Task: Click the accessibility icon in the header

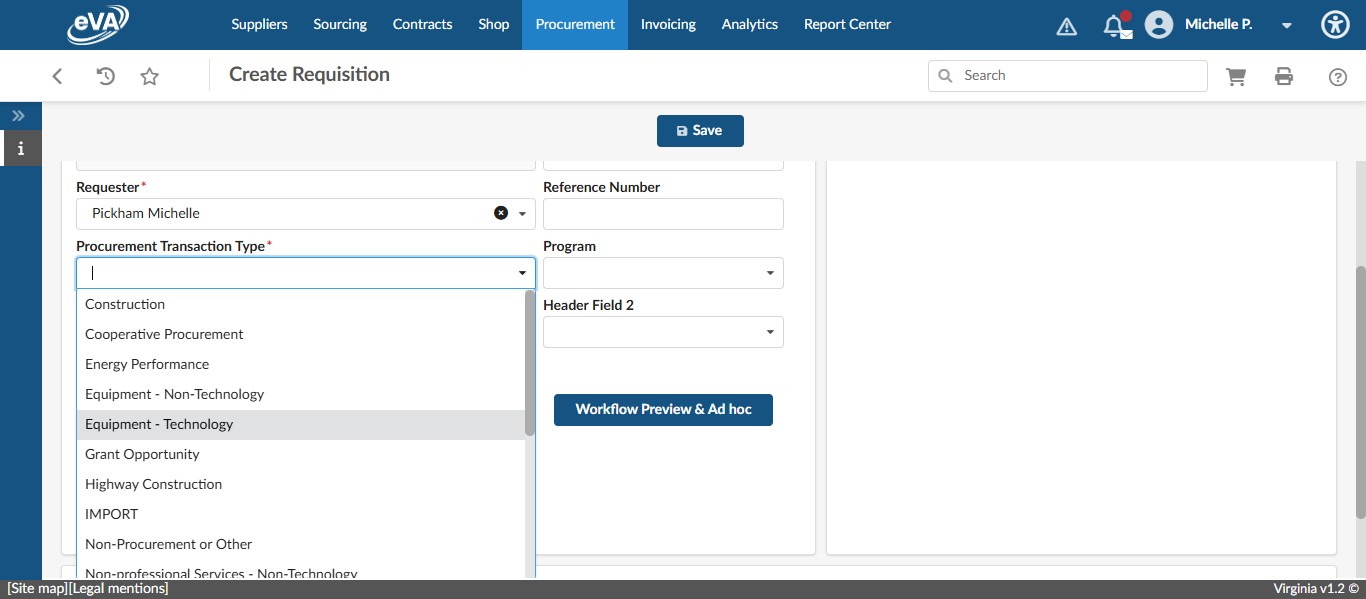Action: point(1335,25)
